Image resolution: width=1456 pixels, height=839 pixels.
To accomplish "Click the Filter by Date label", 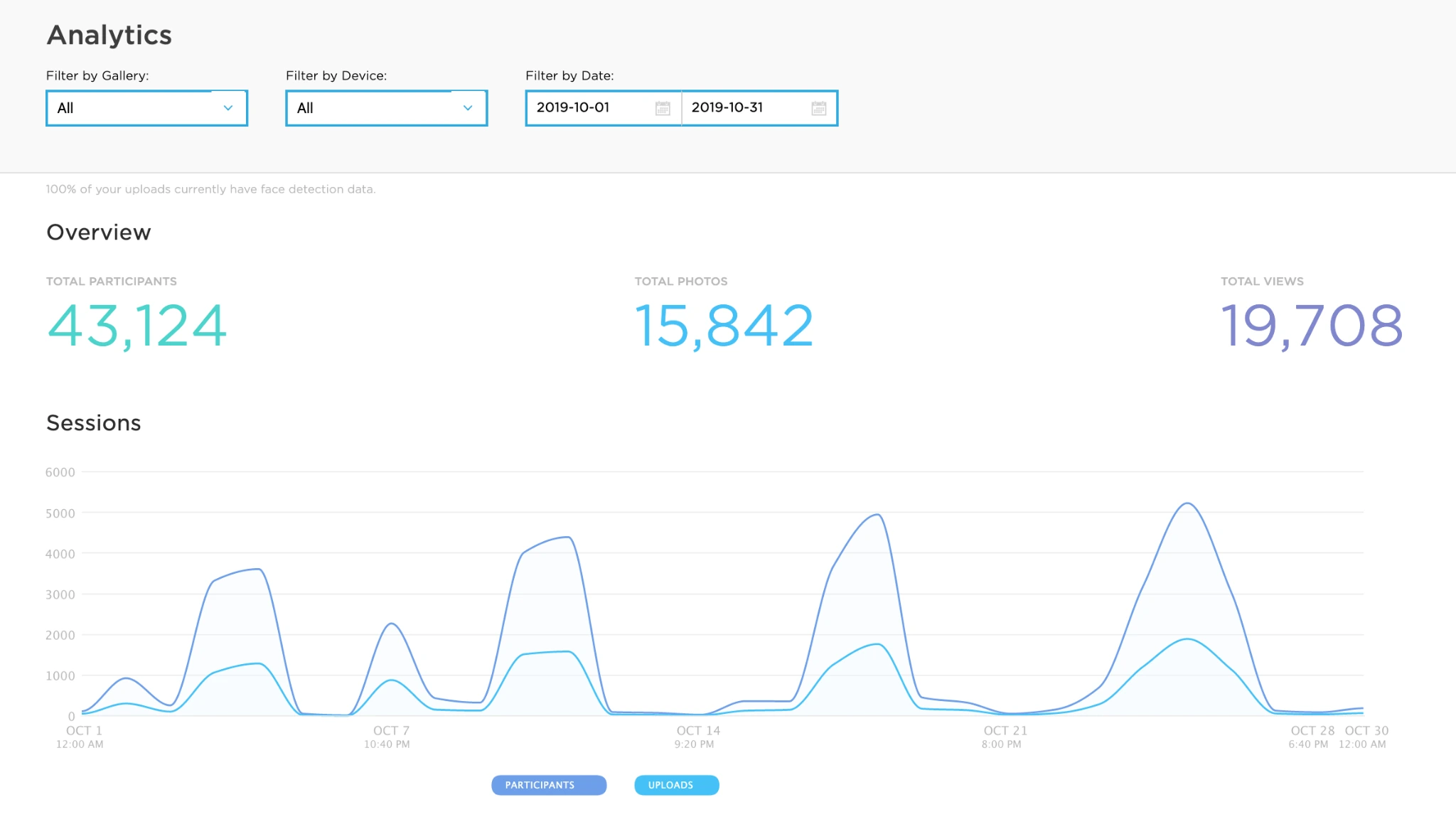I will coord(569,76).
